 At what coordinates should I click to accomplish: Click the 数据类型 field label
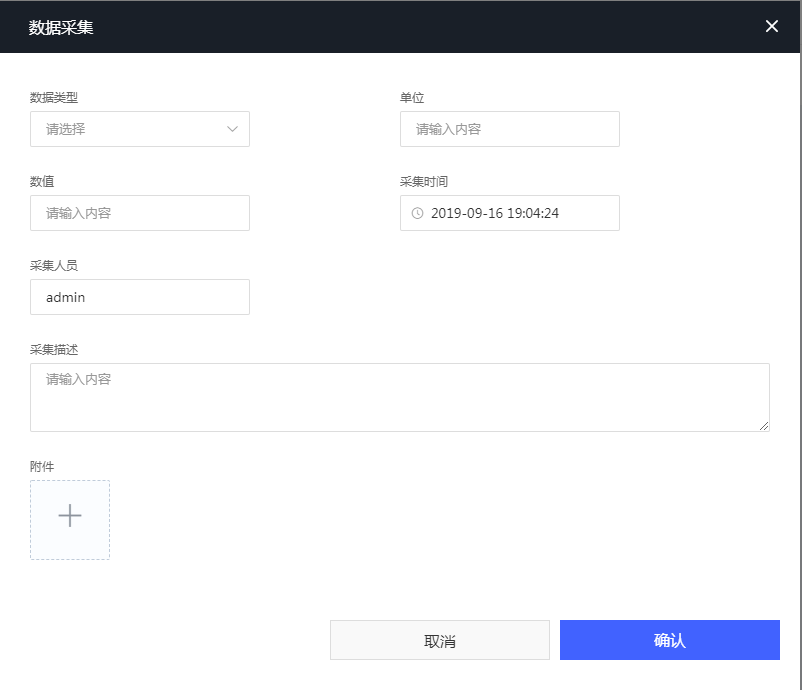(x=54, y=98)
